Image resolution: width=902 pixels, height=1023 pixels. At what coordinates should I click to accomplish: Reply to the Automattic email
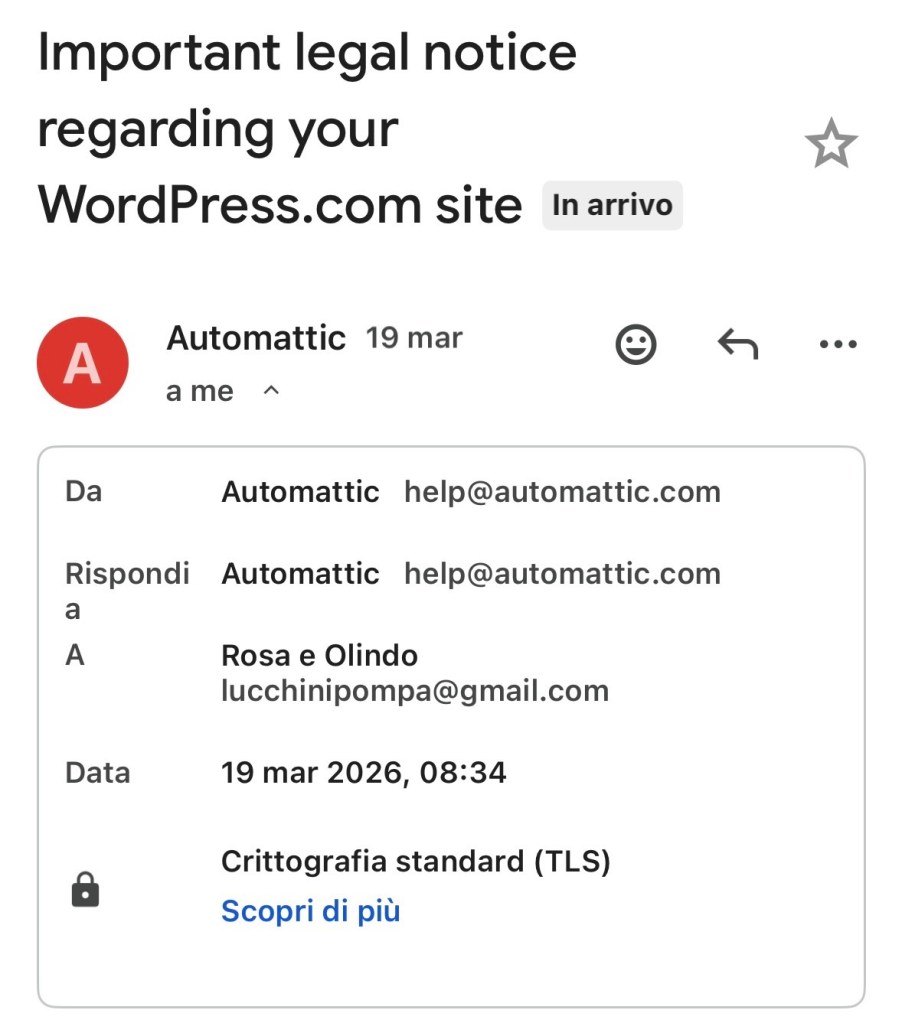738,345
